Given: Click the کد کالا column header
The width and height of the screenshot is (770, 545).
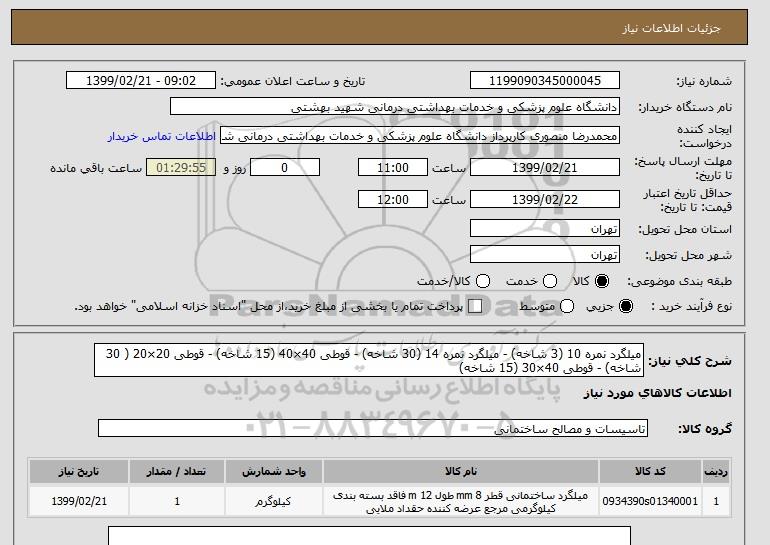Looking at the screenshot, I should coord(650,471).
